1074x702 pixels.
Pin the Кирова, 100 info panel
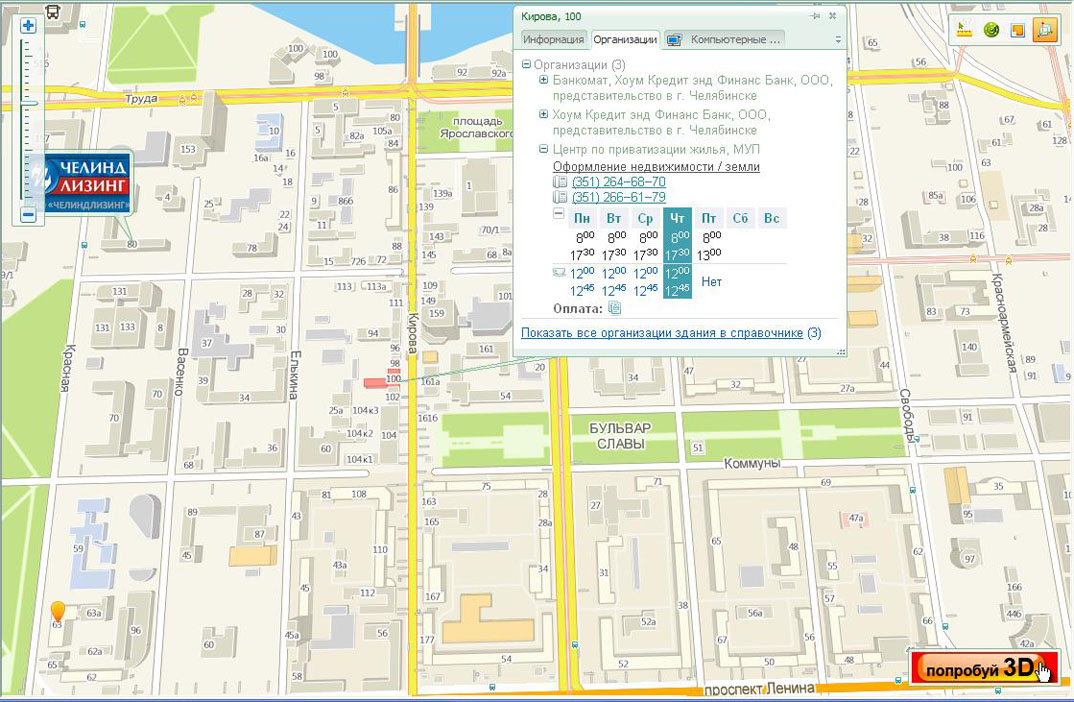click(x=816, y=16)
